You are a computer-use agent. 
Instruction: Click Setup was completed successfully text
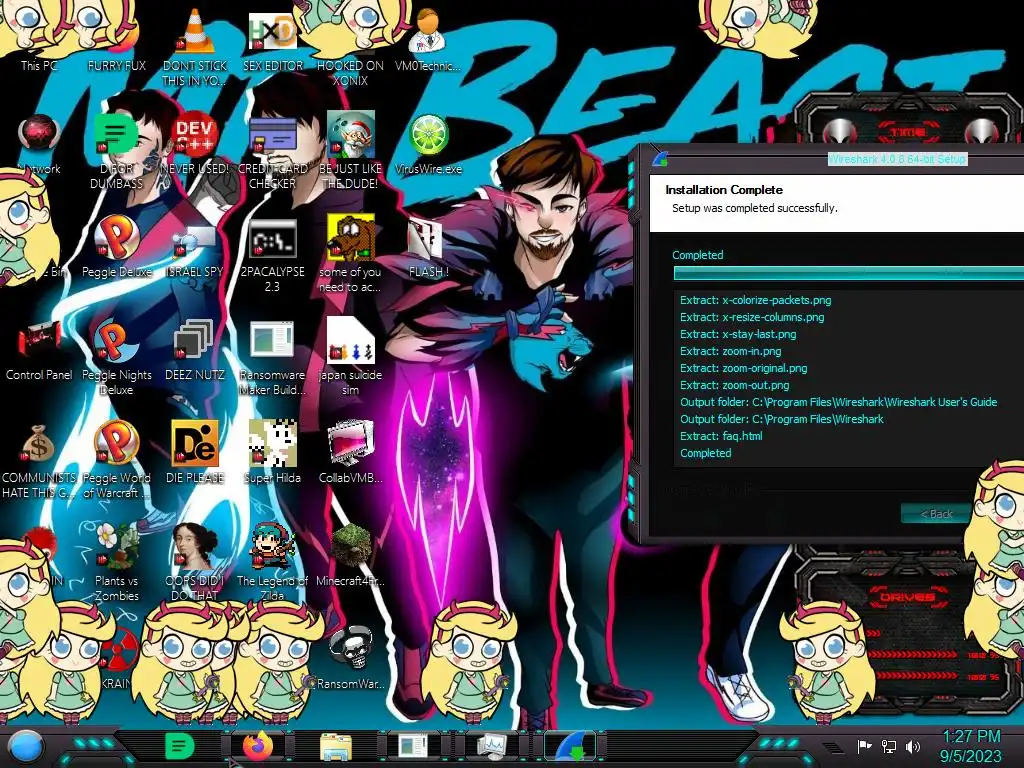755,208
